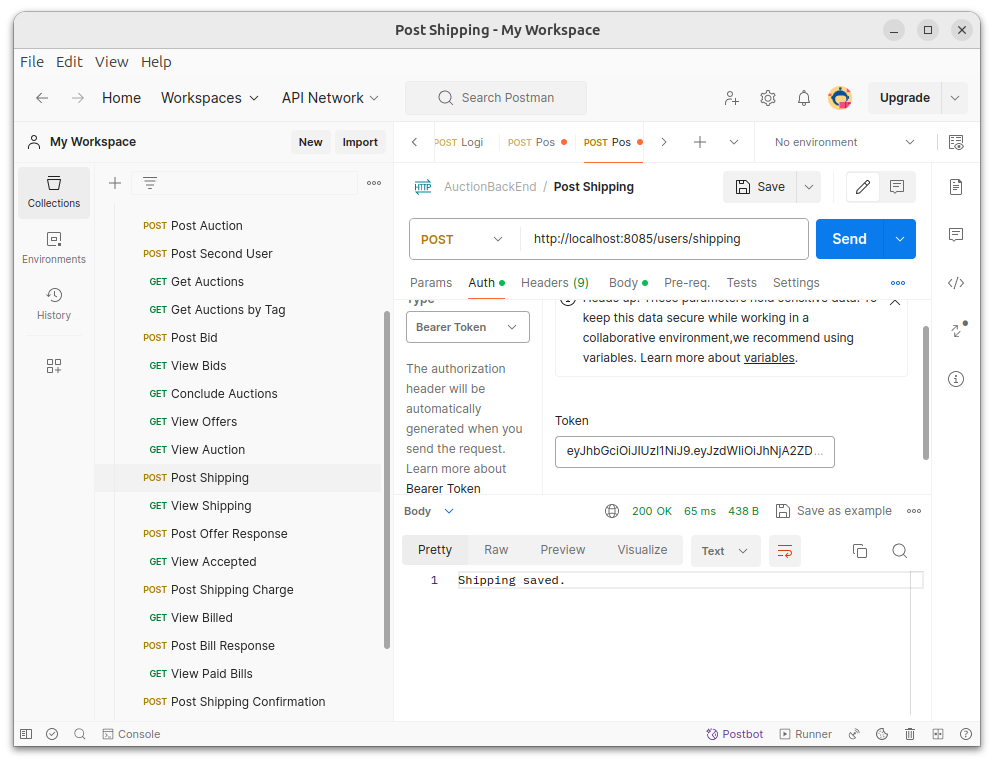Click the edit pencil icon
This screenshot has height=763, width=994.
[863, 187]
